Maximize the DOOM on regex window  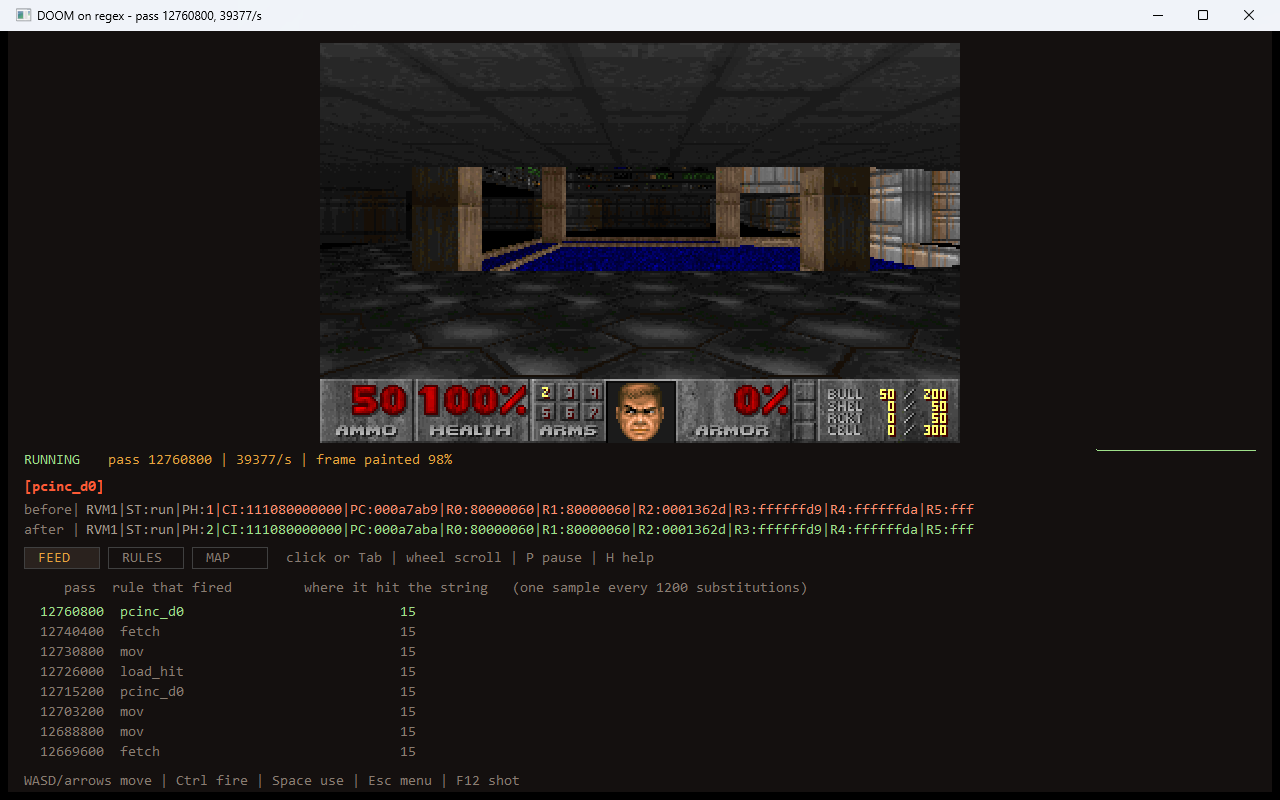coord(1203,15)
